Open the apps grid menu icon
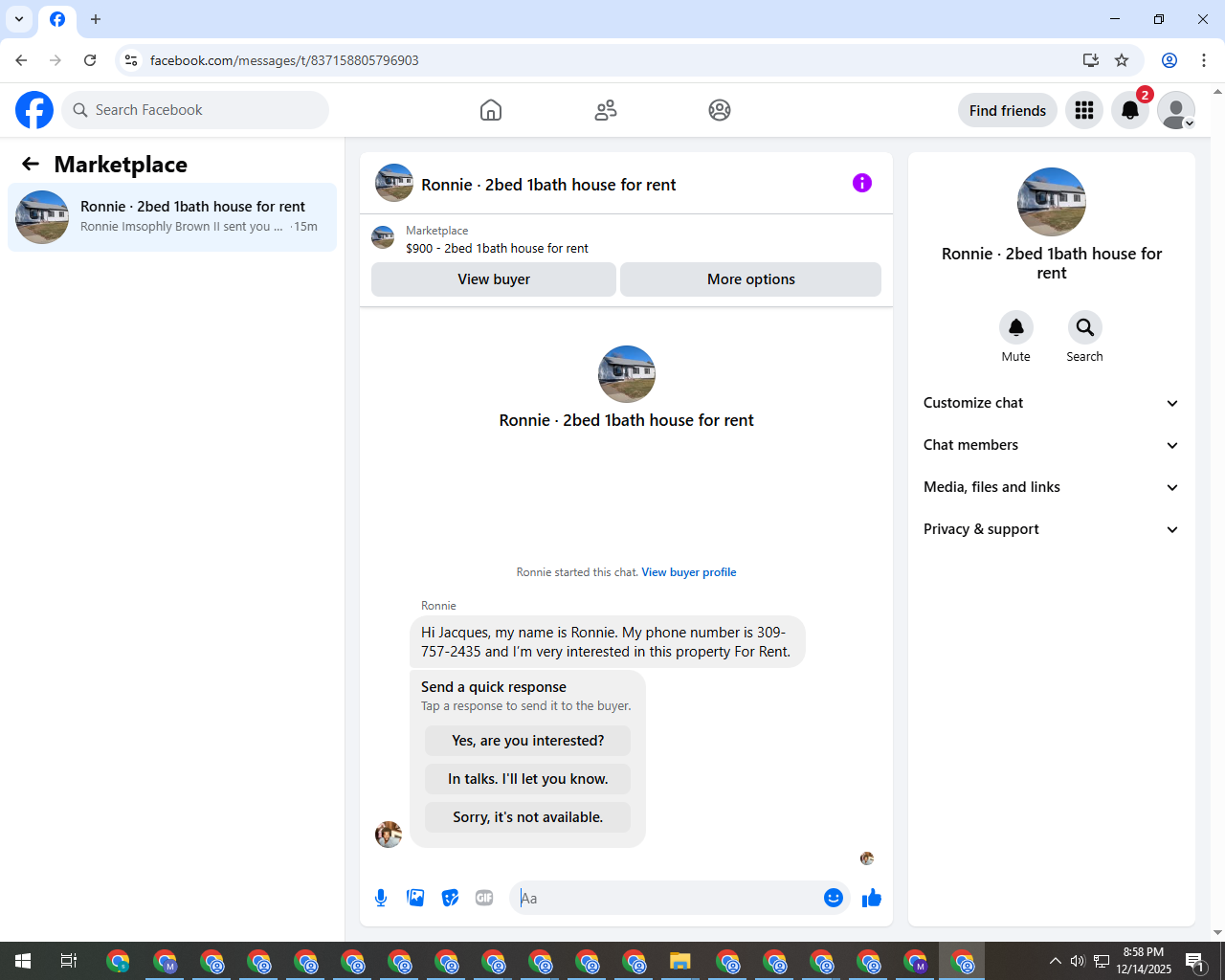Image resolution: width=1225 pixels, height=980 pixels. tap(1084, 110)
